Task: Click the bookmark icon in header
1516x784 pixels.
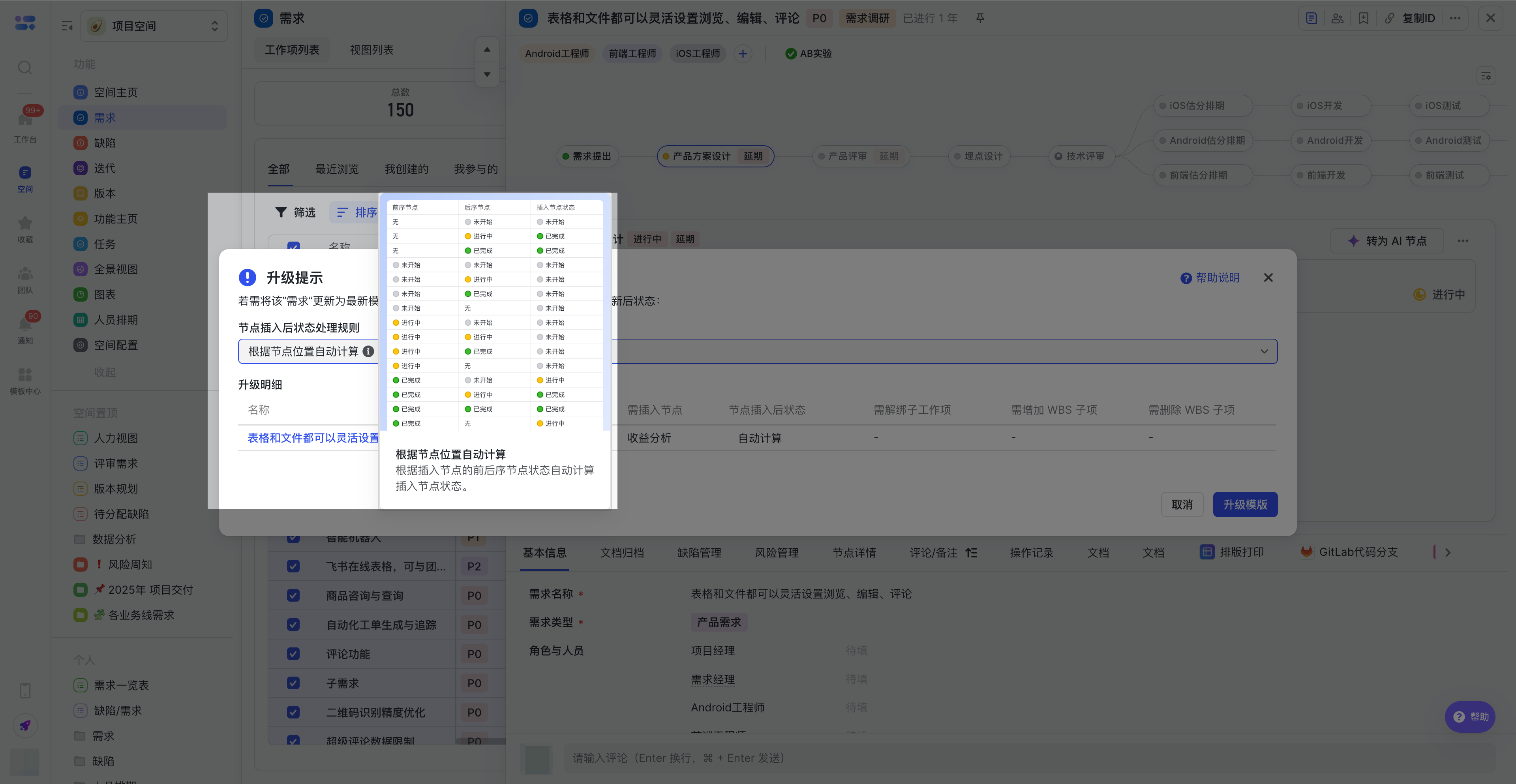Action: pos(1363,18)
